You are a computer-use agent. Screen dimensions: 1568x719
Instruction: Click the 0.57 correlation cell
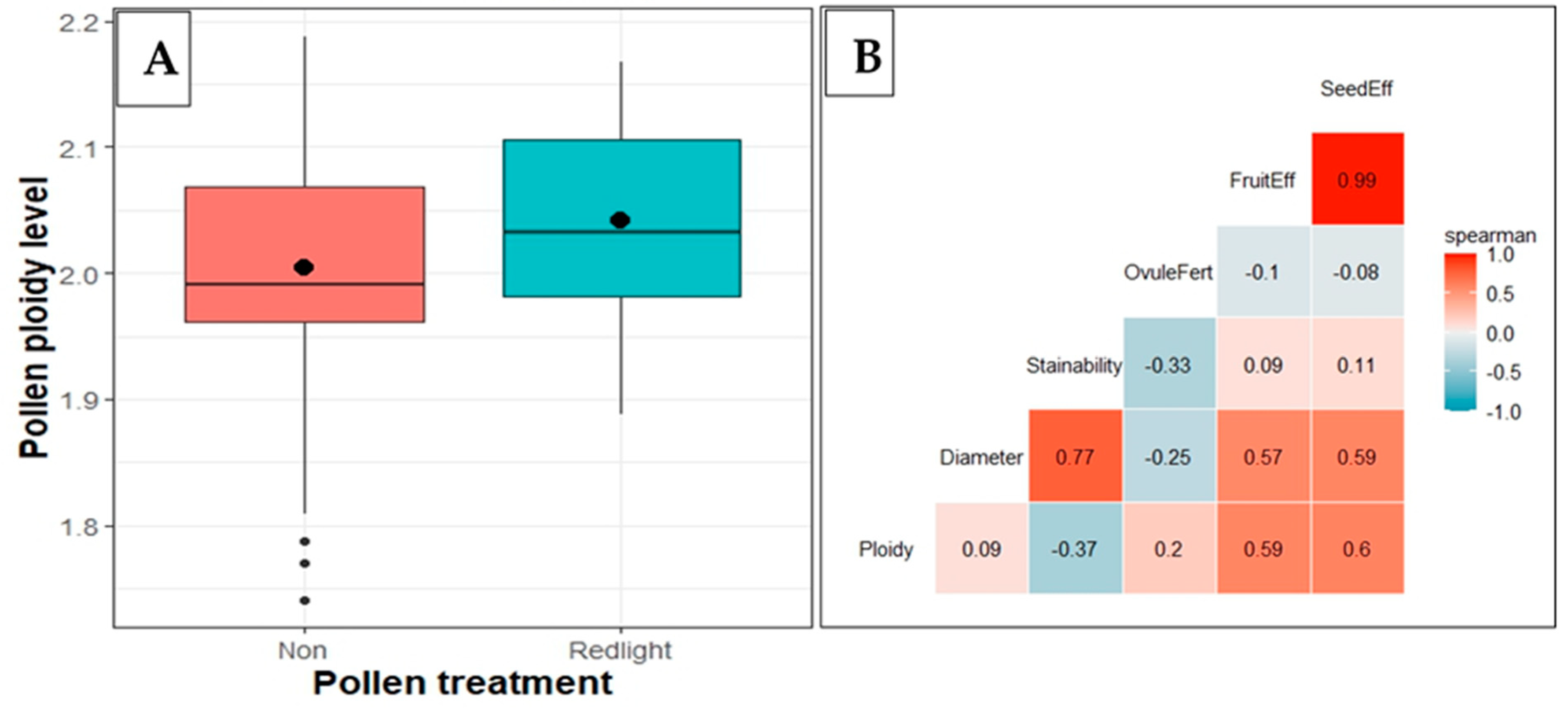pos(1263,457)
